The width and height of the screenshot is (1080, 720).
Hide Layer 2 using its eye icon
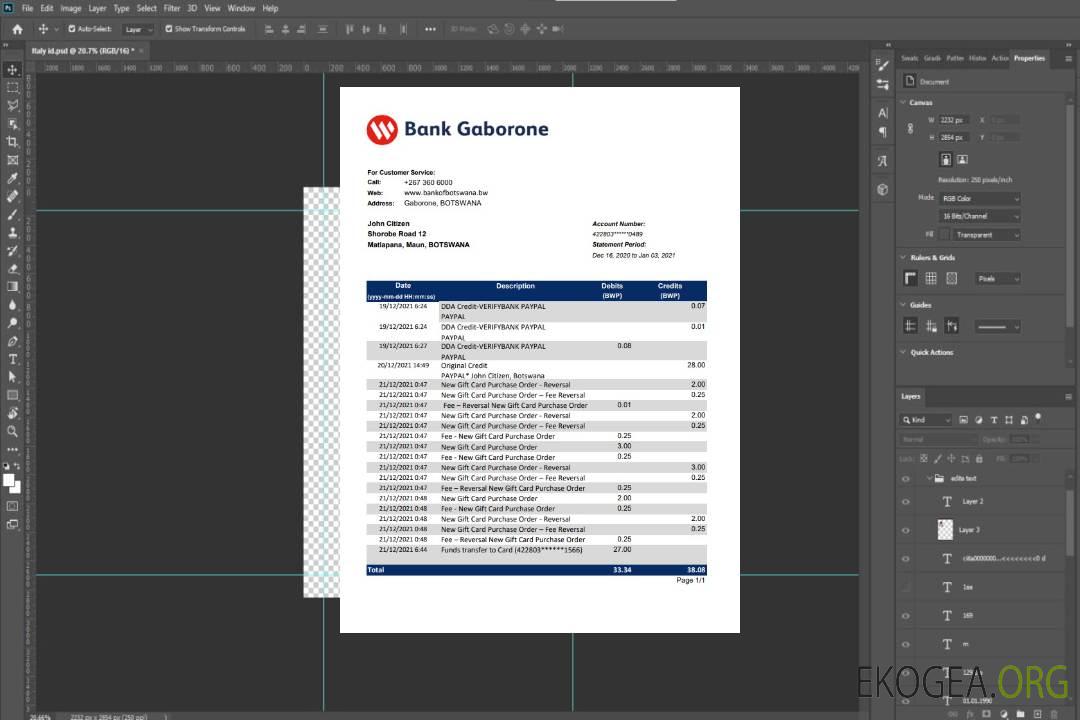906,502
